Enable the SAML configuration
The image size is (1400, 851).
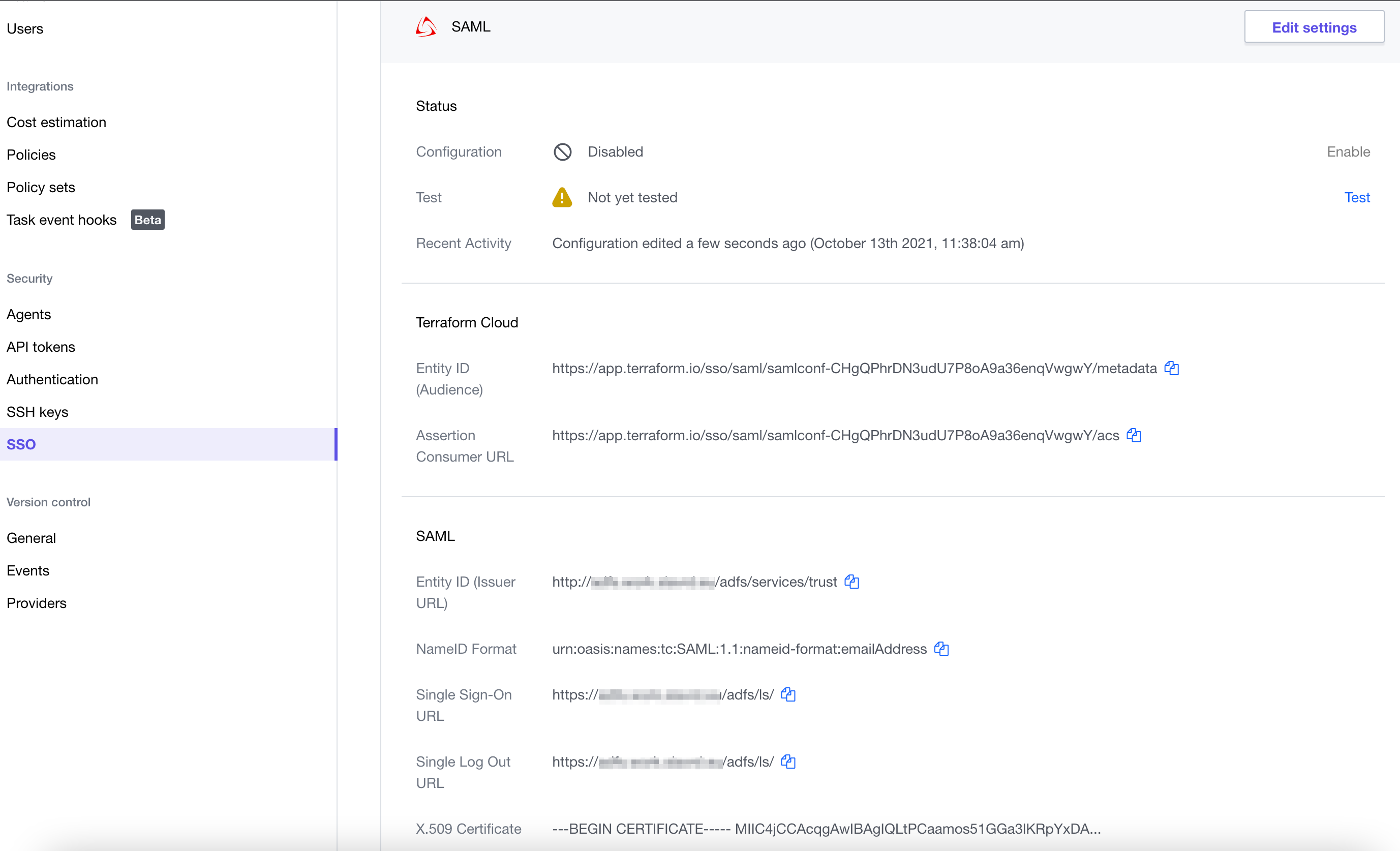tap(1348, 151)
